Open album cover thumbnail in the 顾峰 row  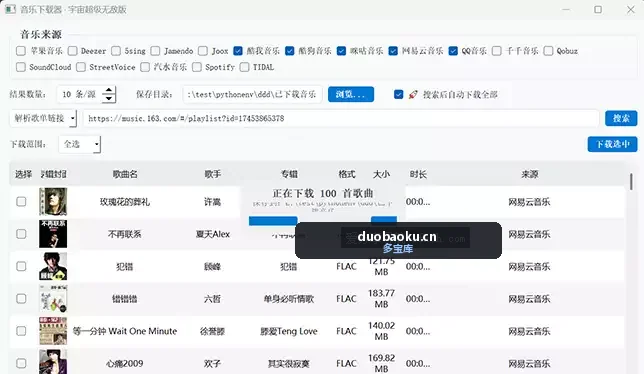point(53,266)
